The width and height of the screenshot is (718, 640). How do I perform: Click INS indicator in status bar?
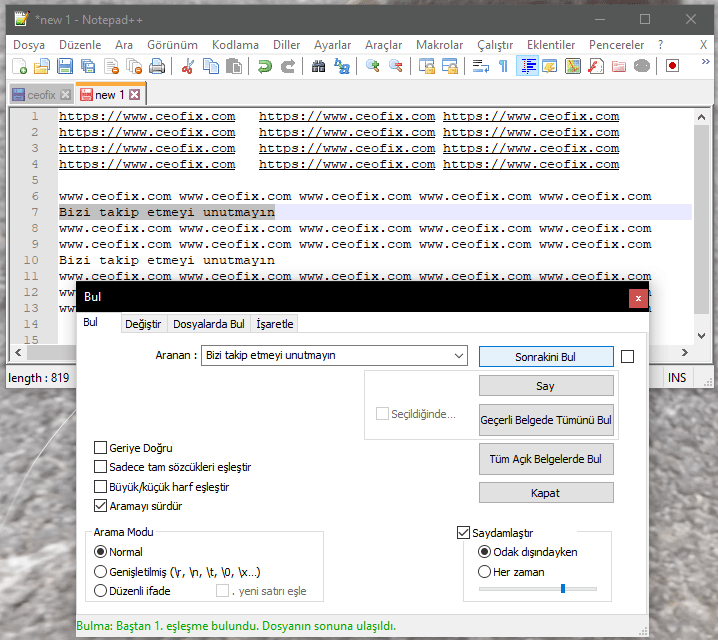click(x=677, y=378)
